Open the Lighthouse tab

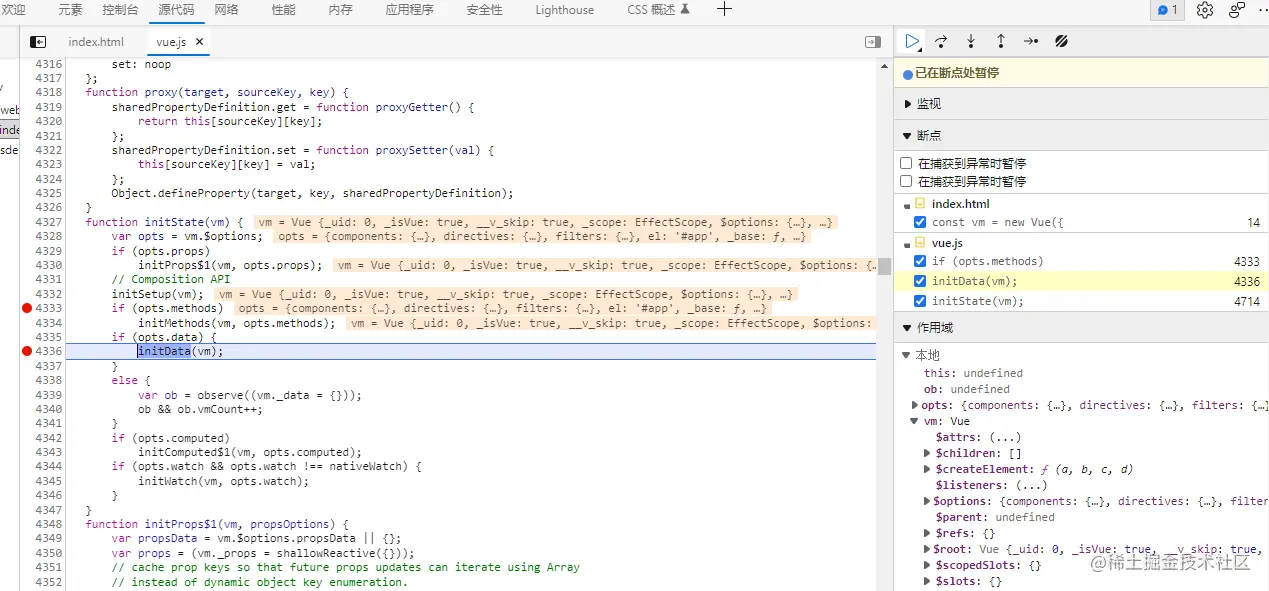click(x=564, y=10)
